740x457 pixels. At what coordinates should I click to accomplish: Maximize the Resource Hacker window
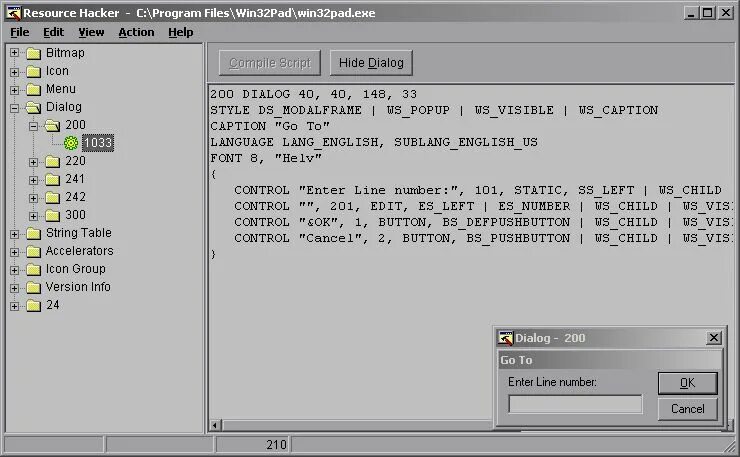pyautogui.click(x=707, y=13)
